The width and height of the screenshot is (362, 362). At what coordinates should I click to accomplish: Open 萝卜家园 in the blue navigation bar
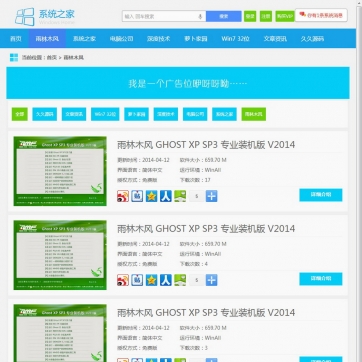(196, 39)
